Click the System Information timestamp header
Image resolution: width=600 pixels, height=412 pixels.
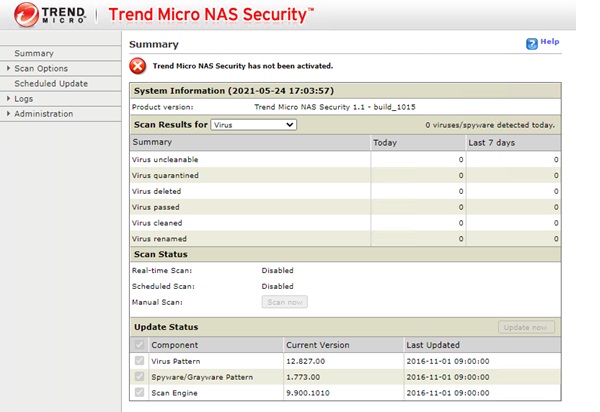tap(234, 91)
